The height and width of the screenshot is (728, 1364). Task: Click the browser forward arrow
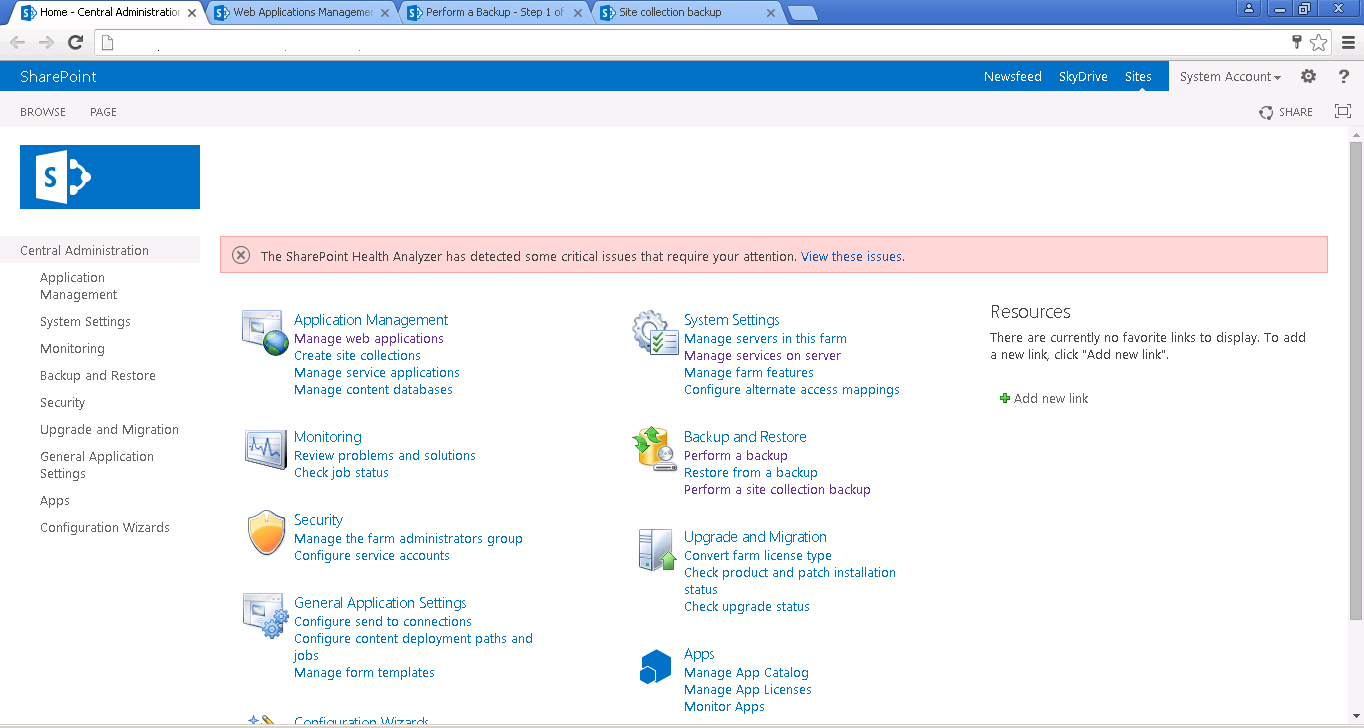point(46,42)
